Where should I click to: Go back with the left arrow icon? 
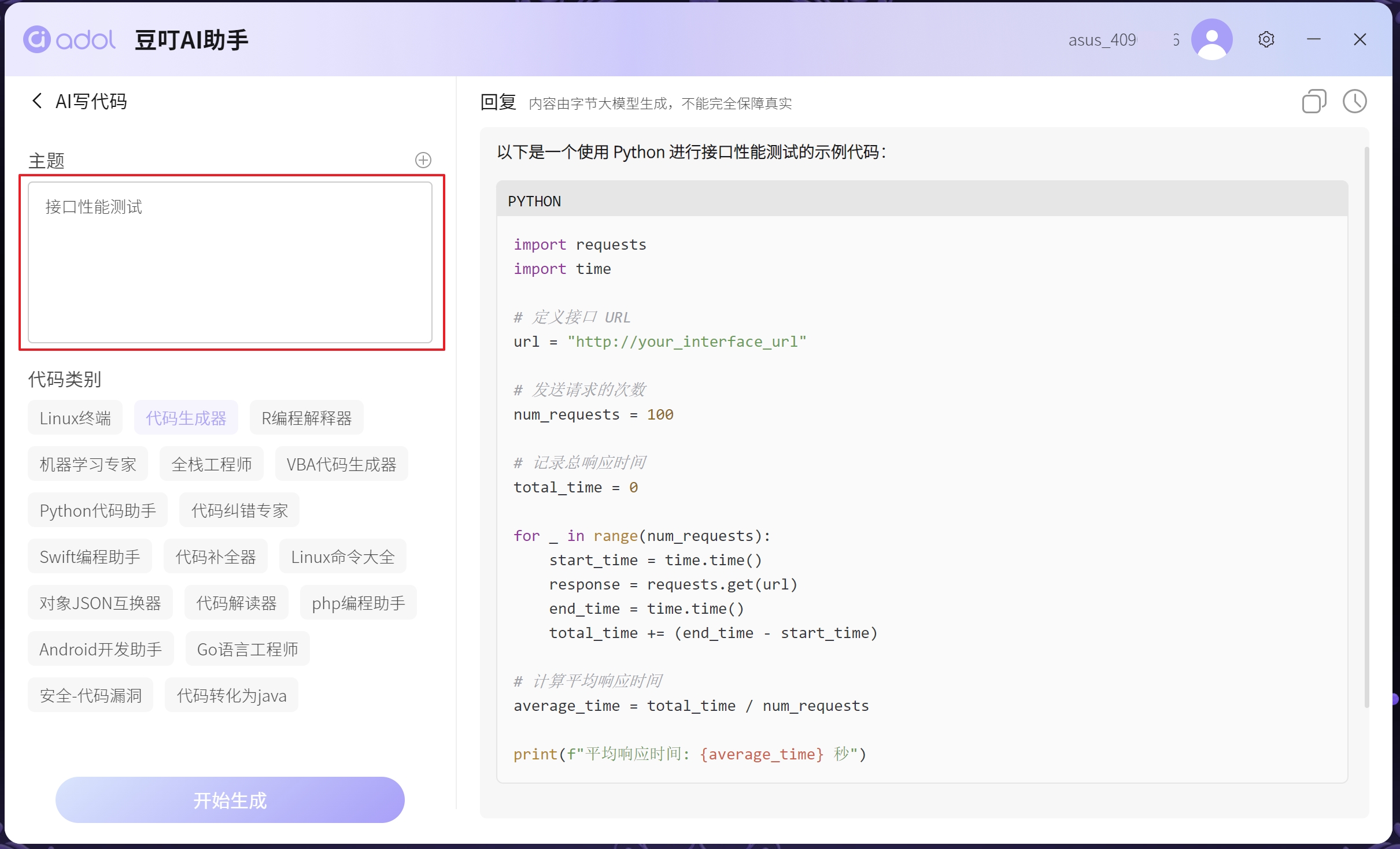click(x=37, y=101)
